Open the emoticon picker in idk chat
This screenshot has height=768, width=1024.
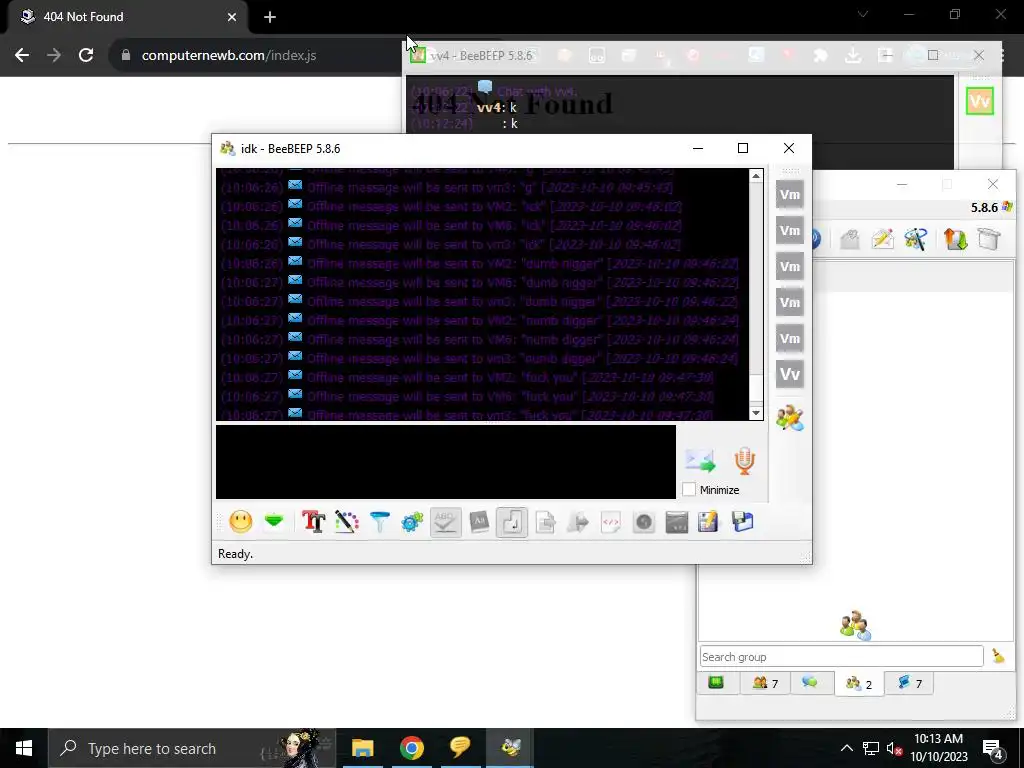pos(241,522)
